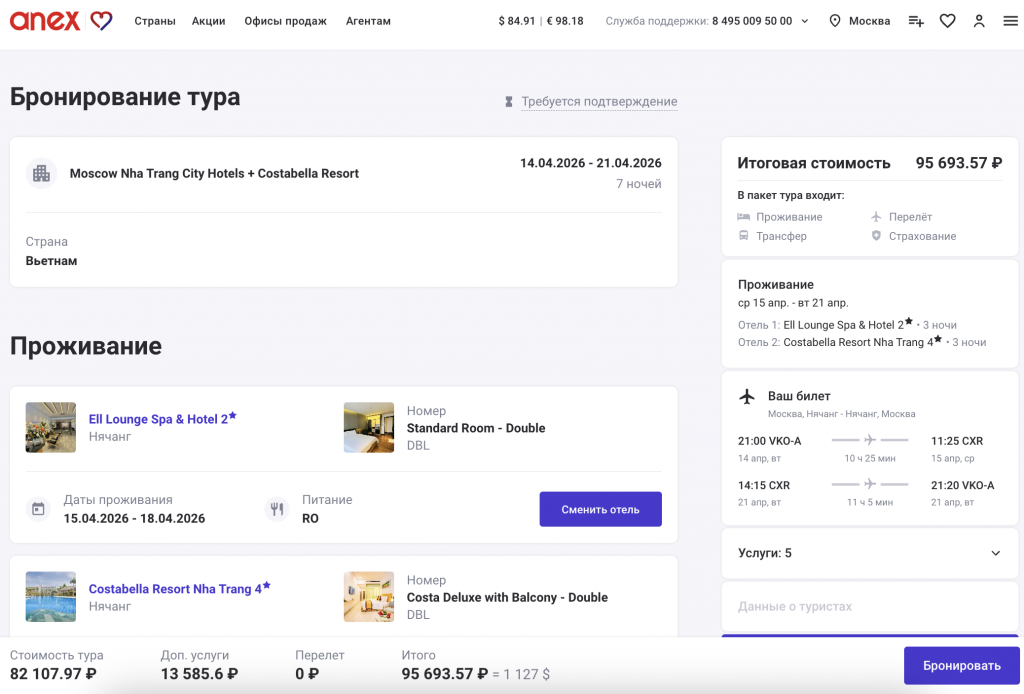
Task: Open Офисы продаж page
Action: click(x=285, y=21)
